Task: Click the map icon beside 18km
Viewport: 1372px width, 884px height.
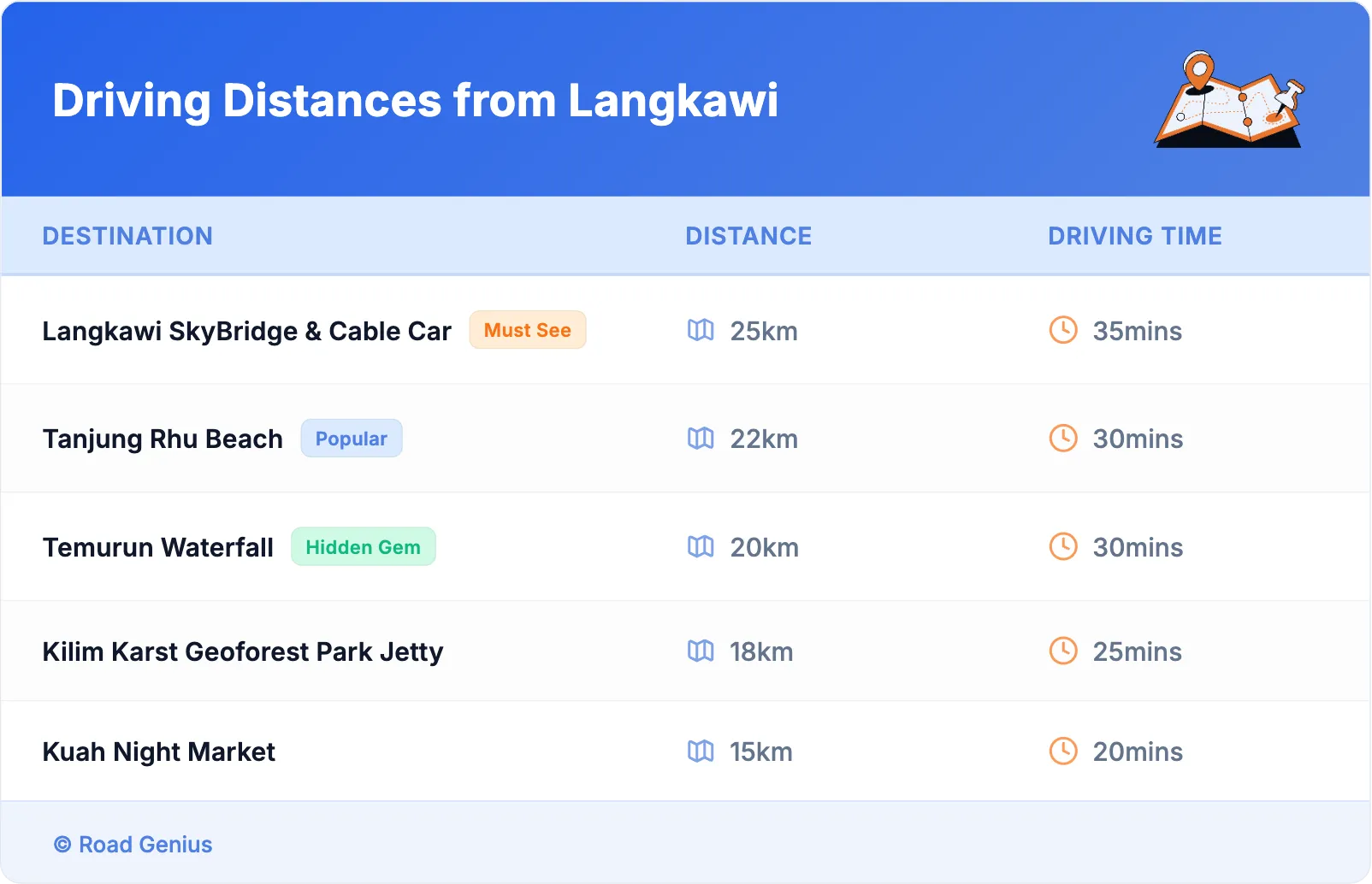Action: tap(701, 651)
